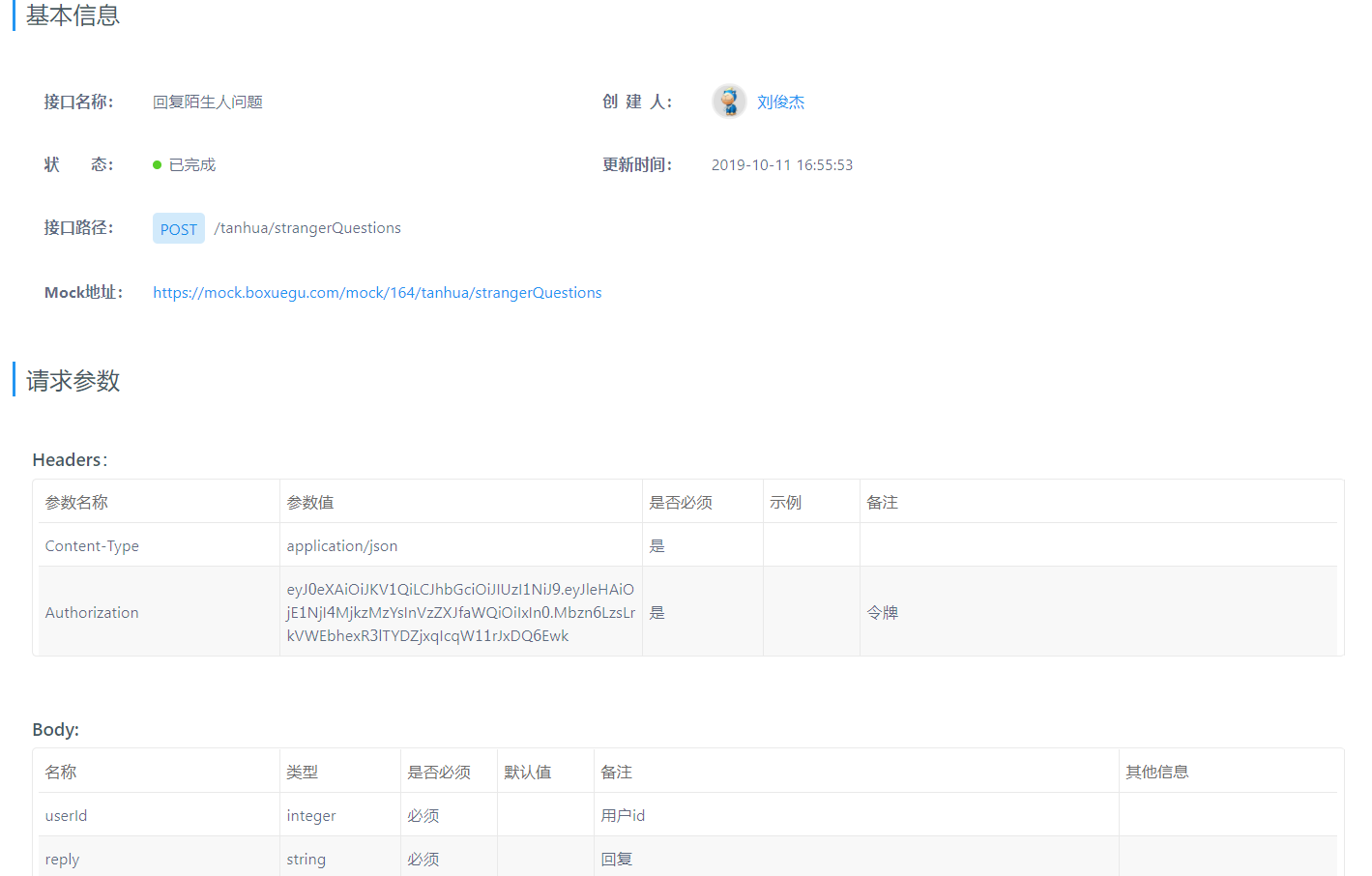This screenshot has height=876, width=1372.
Task: Click the reply row name cell
Action: click(160, 858)
